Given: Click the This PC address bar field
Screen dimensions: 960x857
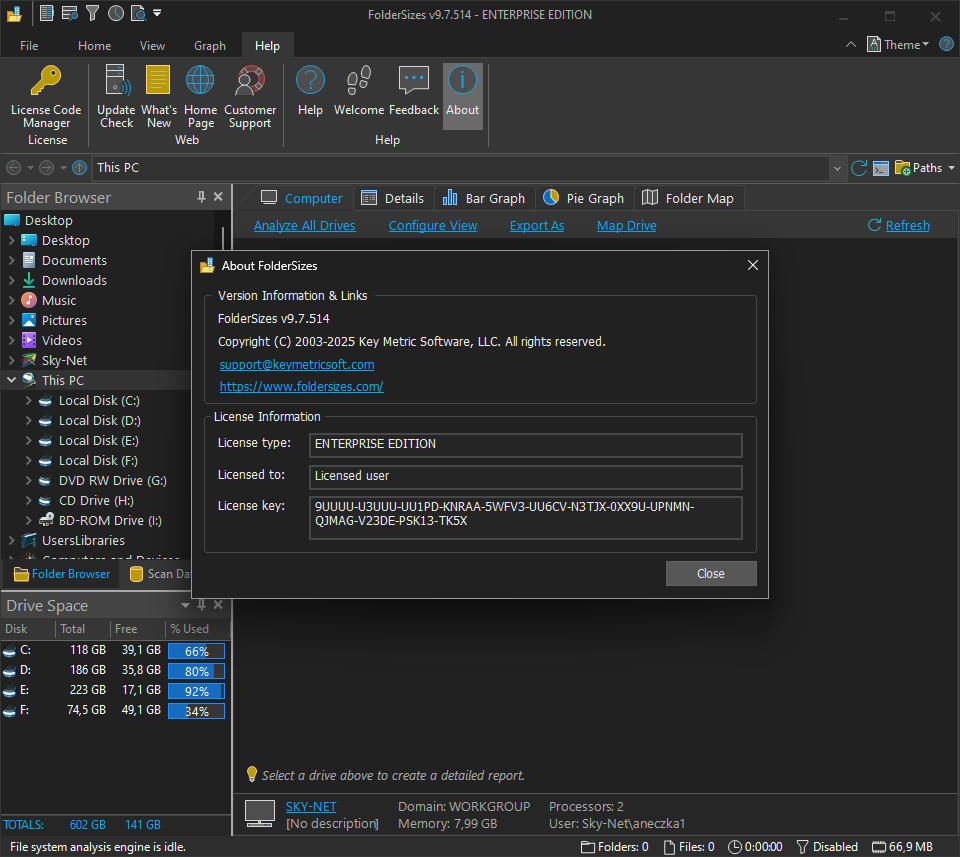Looking at the screenshot, I should pos(461,168).
